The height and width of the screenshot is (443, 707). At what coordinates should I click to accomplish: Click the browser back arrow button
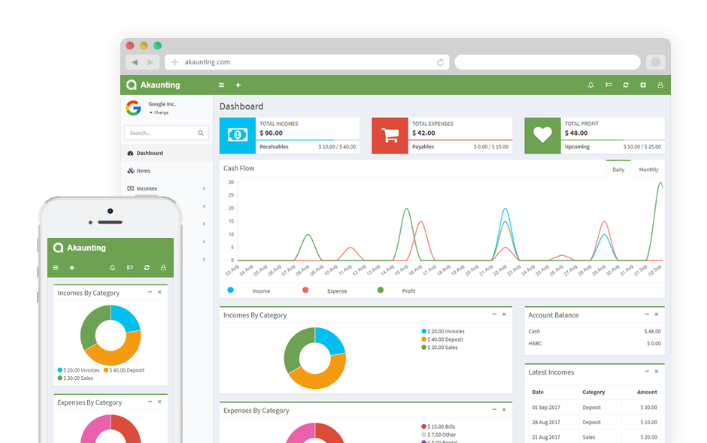pos(134,62)
